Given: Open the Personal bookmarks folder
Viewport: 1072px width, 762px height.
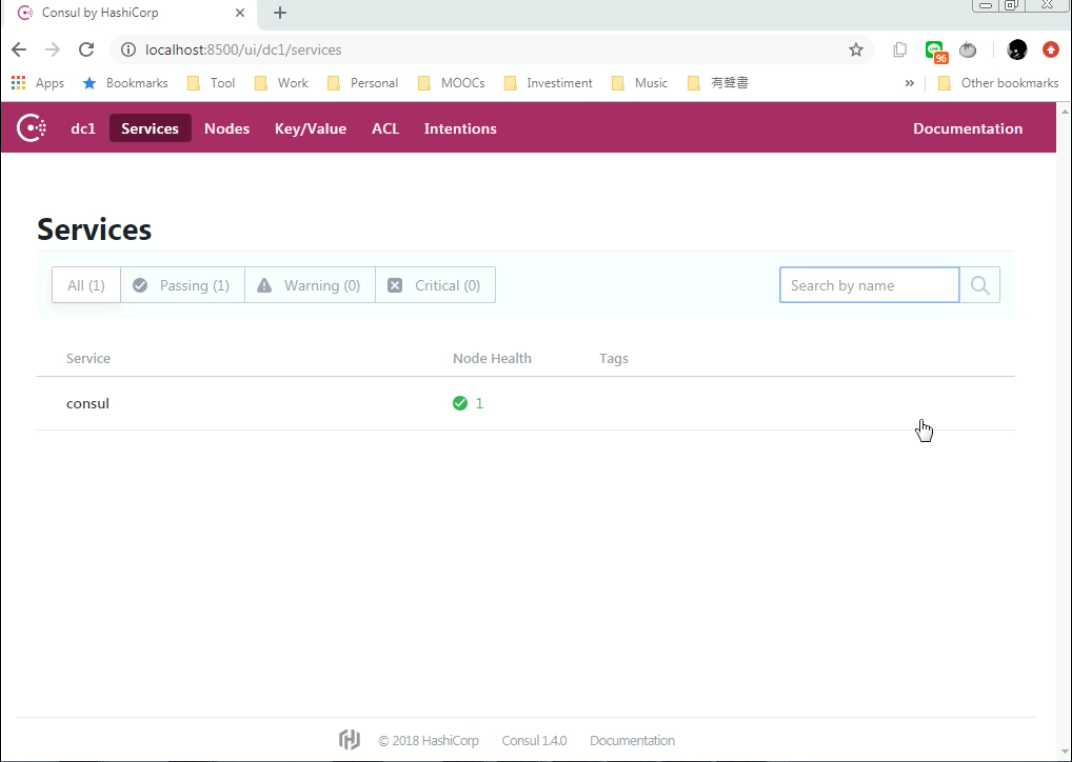Looking at the screenshot, I should [362, 83].
